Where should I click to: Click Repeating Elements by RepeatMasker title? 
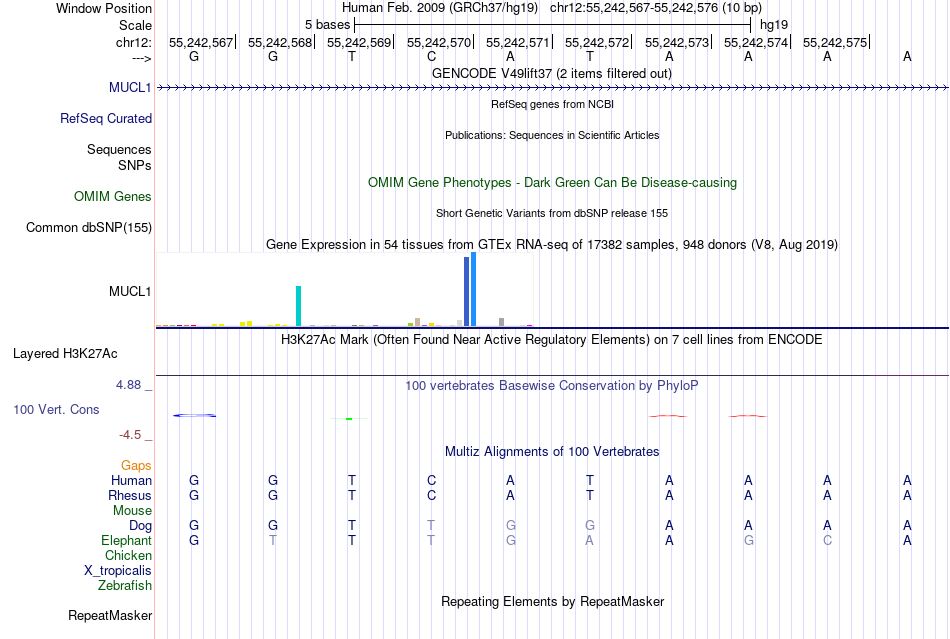pyautogui.click(x=553, y=602)
